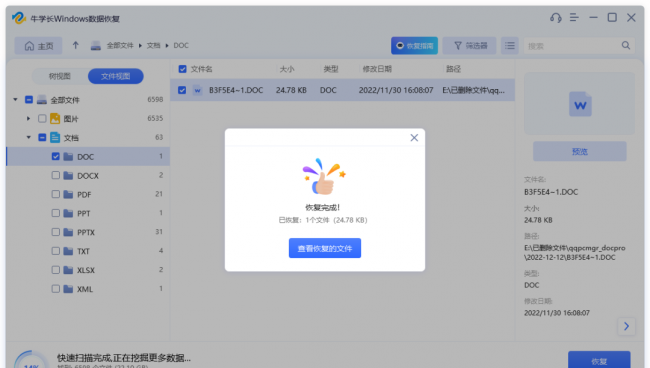Check the 图片 checkbox
650x368 pixels.
[42, 119]
